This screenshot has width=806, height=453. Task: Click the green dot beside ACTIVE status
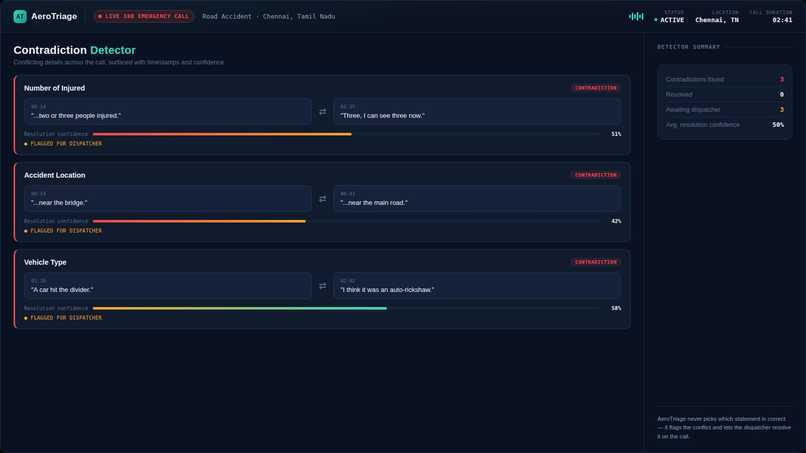656,20
